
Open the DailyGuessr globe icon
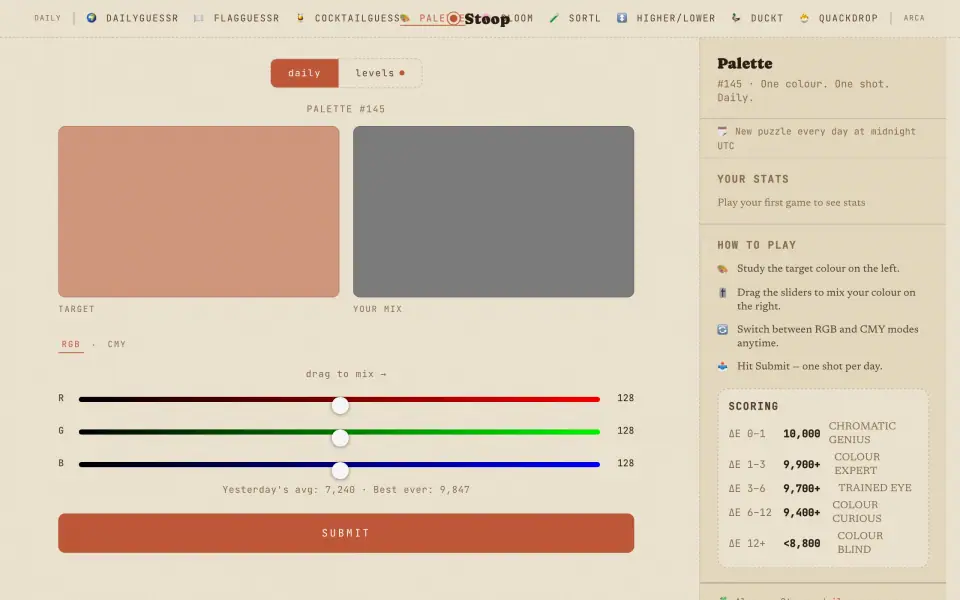[91, 18]
